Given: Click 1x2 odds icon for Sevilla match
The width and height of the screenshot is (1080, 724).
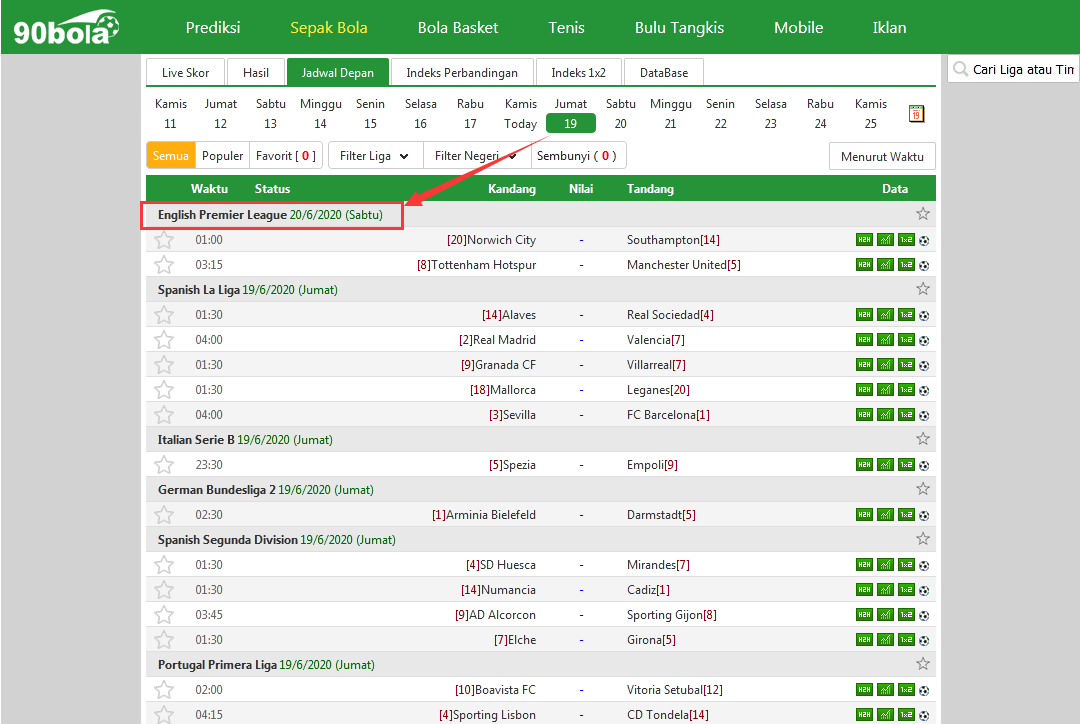Looking at the screenshot, I should [906, 415].
